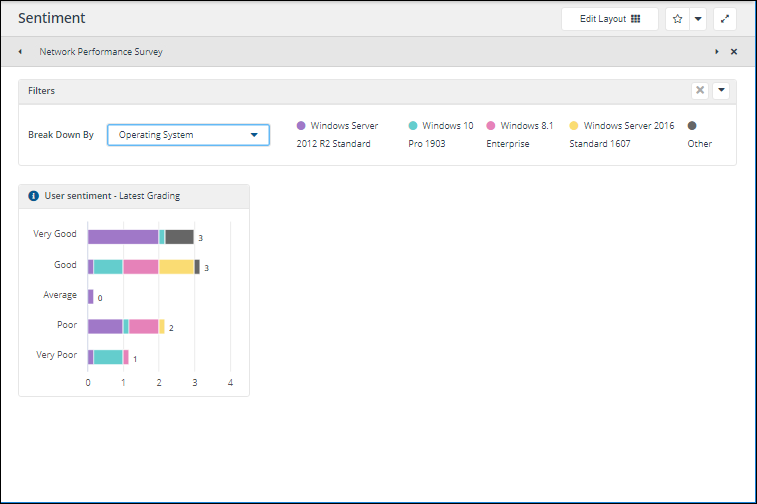Open the Break Down By dropdown
The image size is (757, 504).
click(188, 135)
